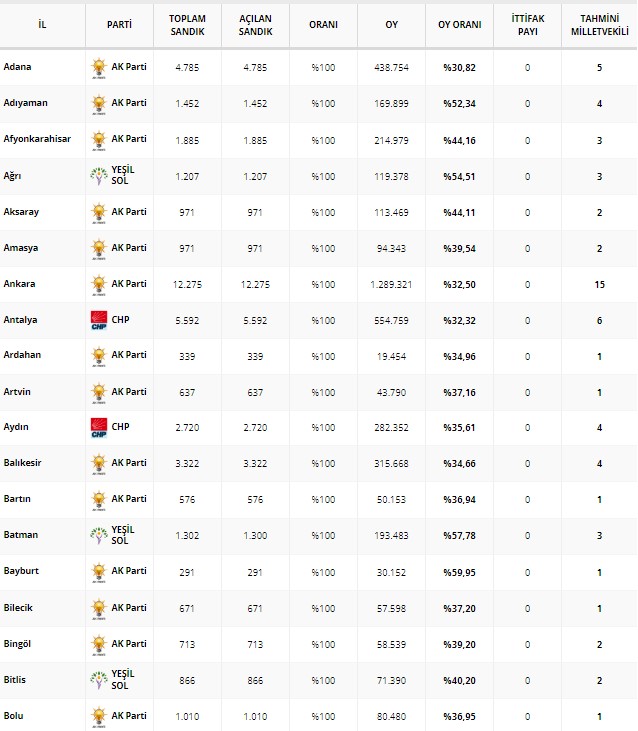Viewport: 638px width, 731px height.
Task: Click the TAHMİNİ MİLLETVEKİLİ column header
Action: pos(599,23)
